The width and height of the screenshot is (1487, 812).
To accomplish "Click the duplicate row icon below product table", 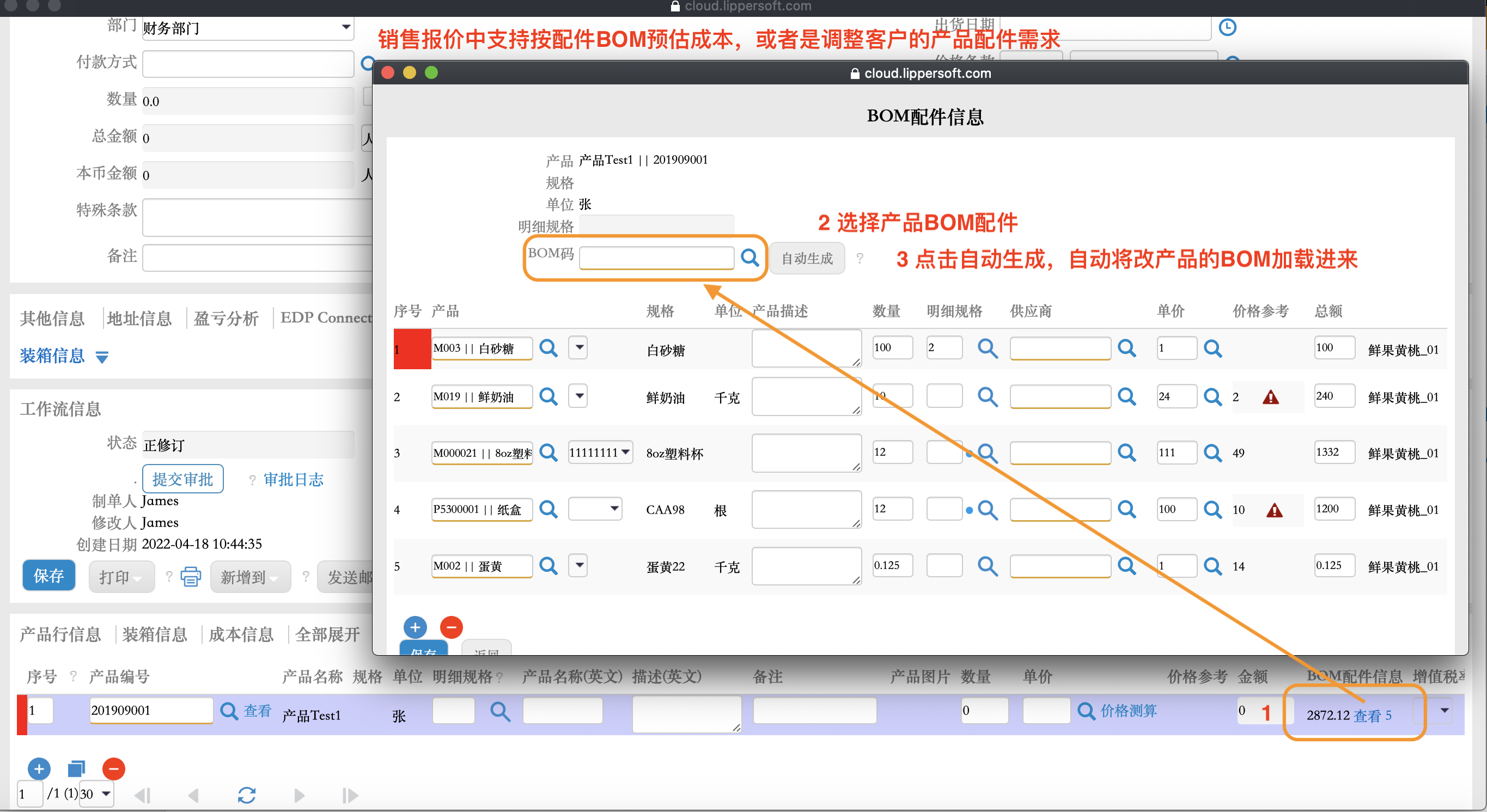I will (x=76, y=768).
